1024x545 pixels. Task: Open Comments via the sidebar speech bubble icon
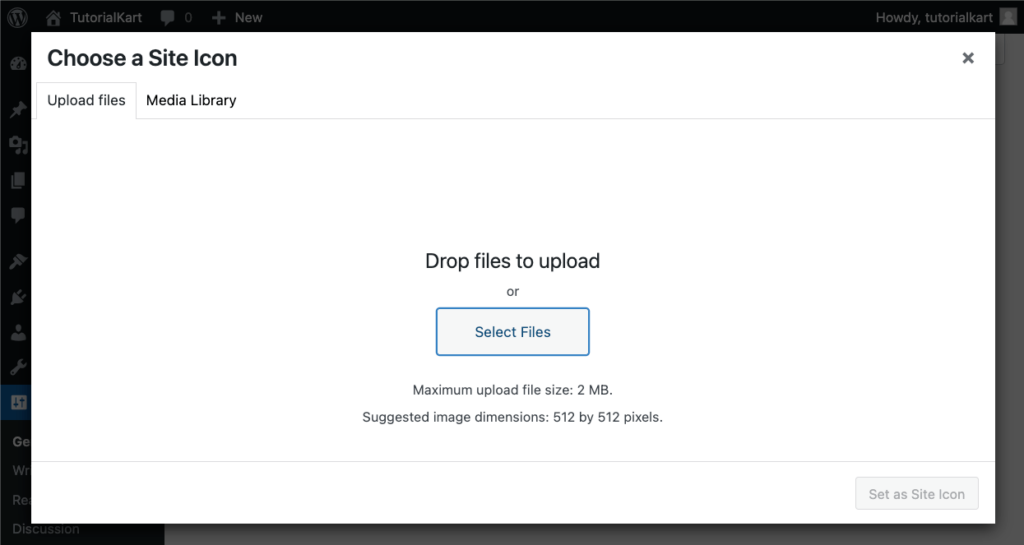pyautogui.click(x=18, y=215)
